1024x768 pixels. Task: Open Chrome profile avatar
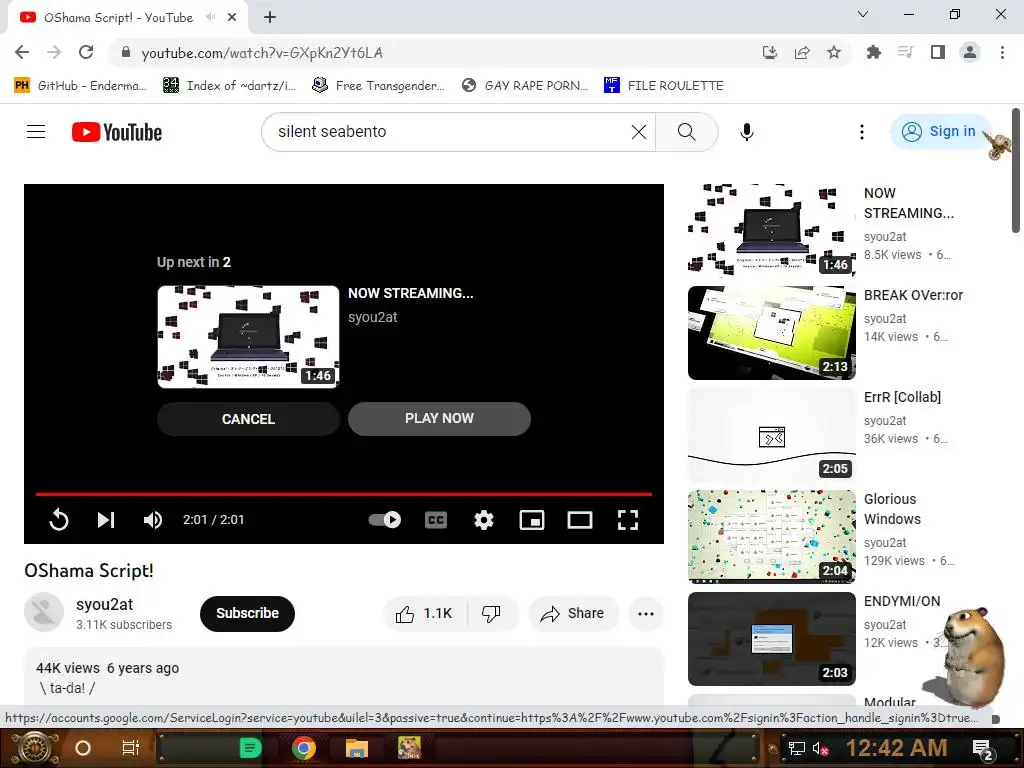[970, 52]
